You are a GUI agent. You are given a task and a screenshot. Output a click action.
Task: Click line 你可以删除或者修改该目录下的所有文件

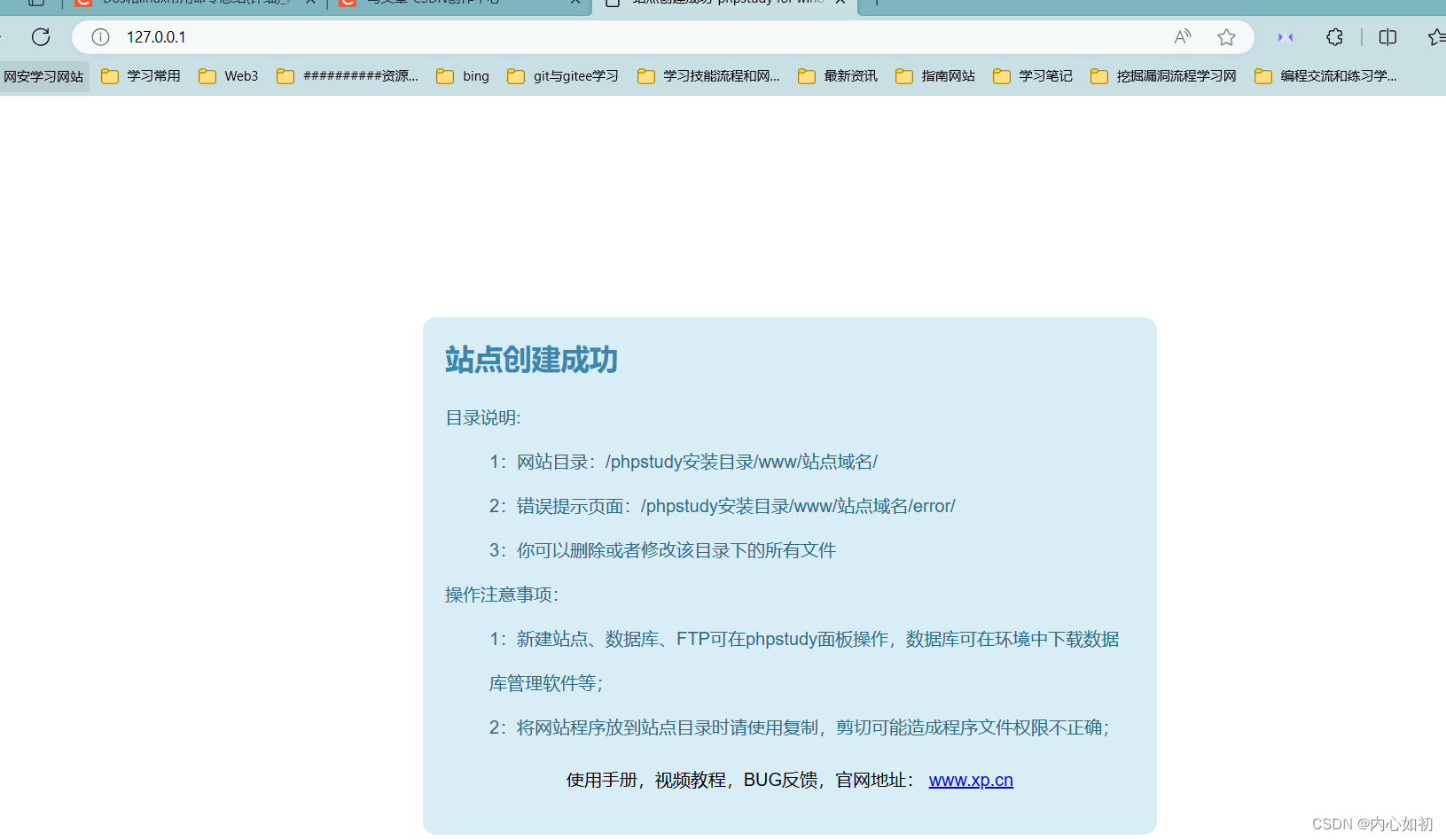(663, 550)
